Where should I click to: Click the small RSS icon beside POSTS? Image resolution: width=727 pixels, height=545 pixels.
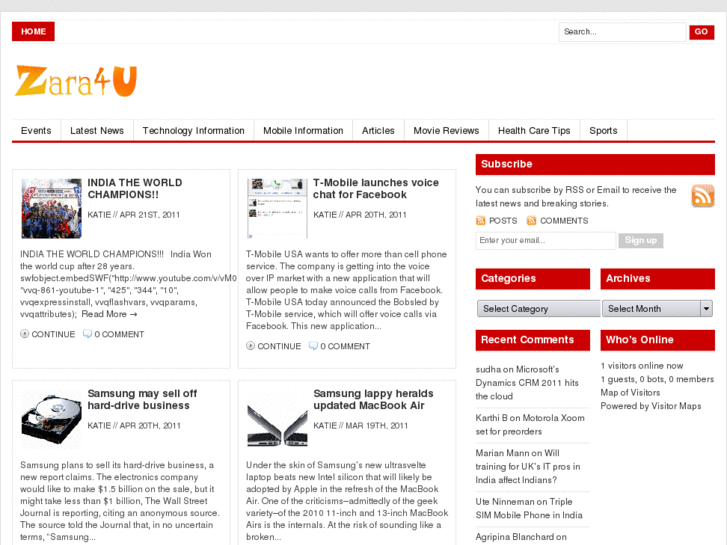tap(480, 221)
